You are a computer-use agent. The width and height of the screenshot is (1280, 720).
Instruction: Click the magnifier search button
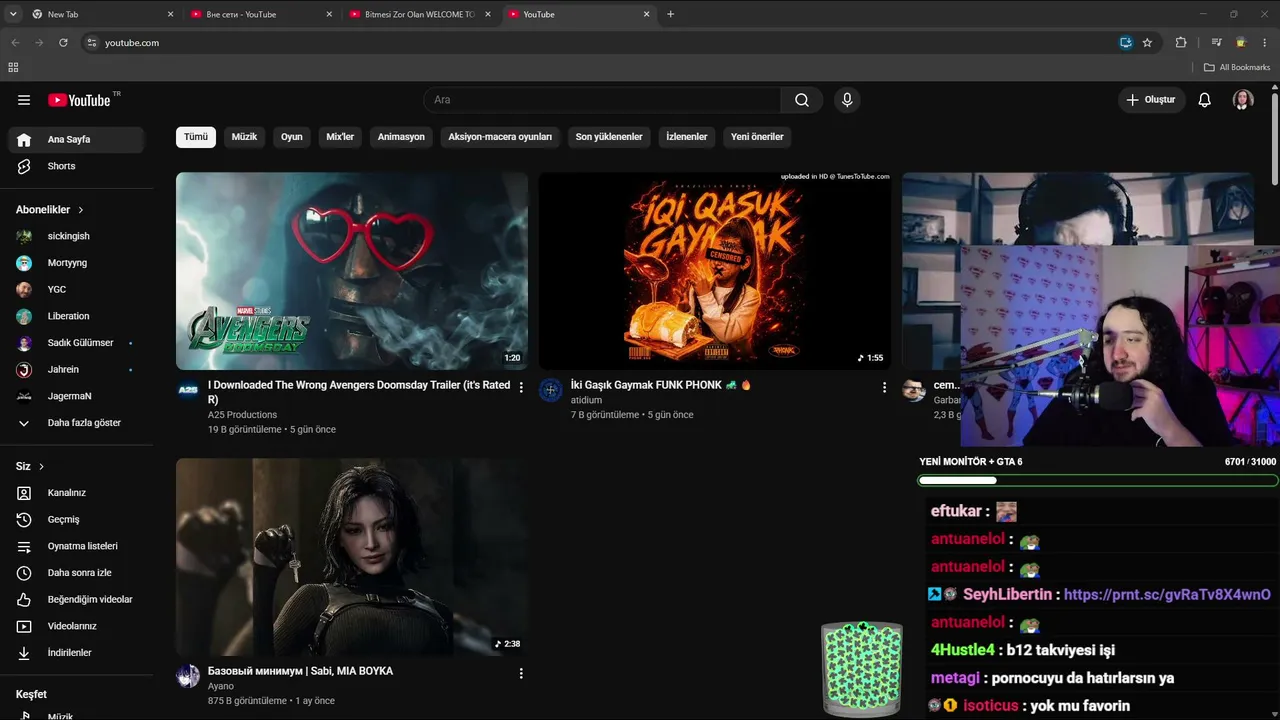[802, 100]
